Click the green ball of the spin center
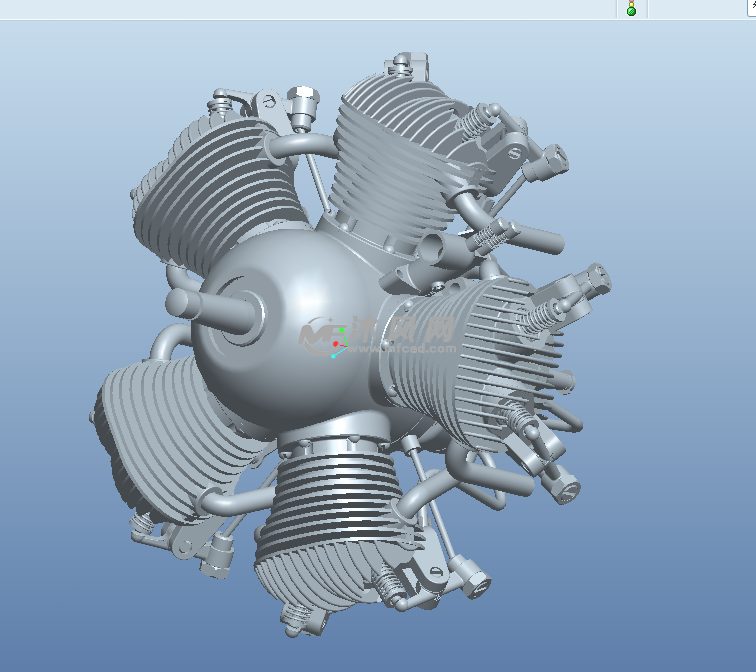The width and height of the screenshot is (756, 672). 341,331
